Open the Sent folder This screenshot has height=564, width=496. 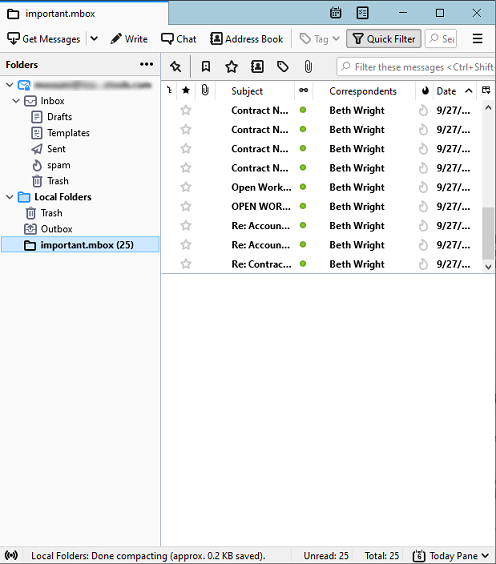click(56, 149)
